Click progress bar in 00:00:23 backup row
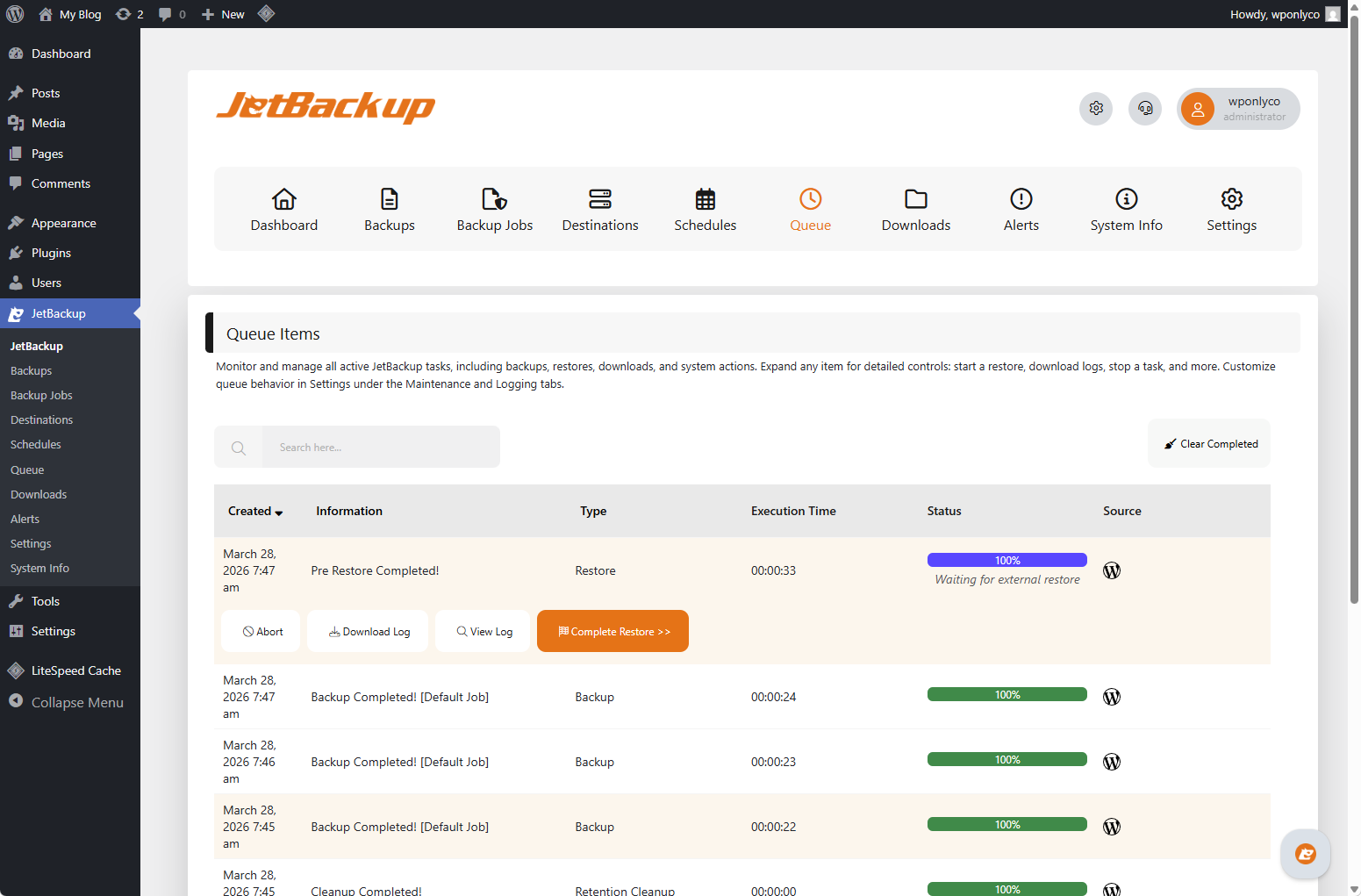This screenshot has width=1361, height=896. pos(1007,760)
